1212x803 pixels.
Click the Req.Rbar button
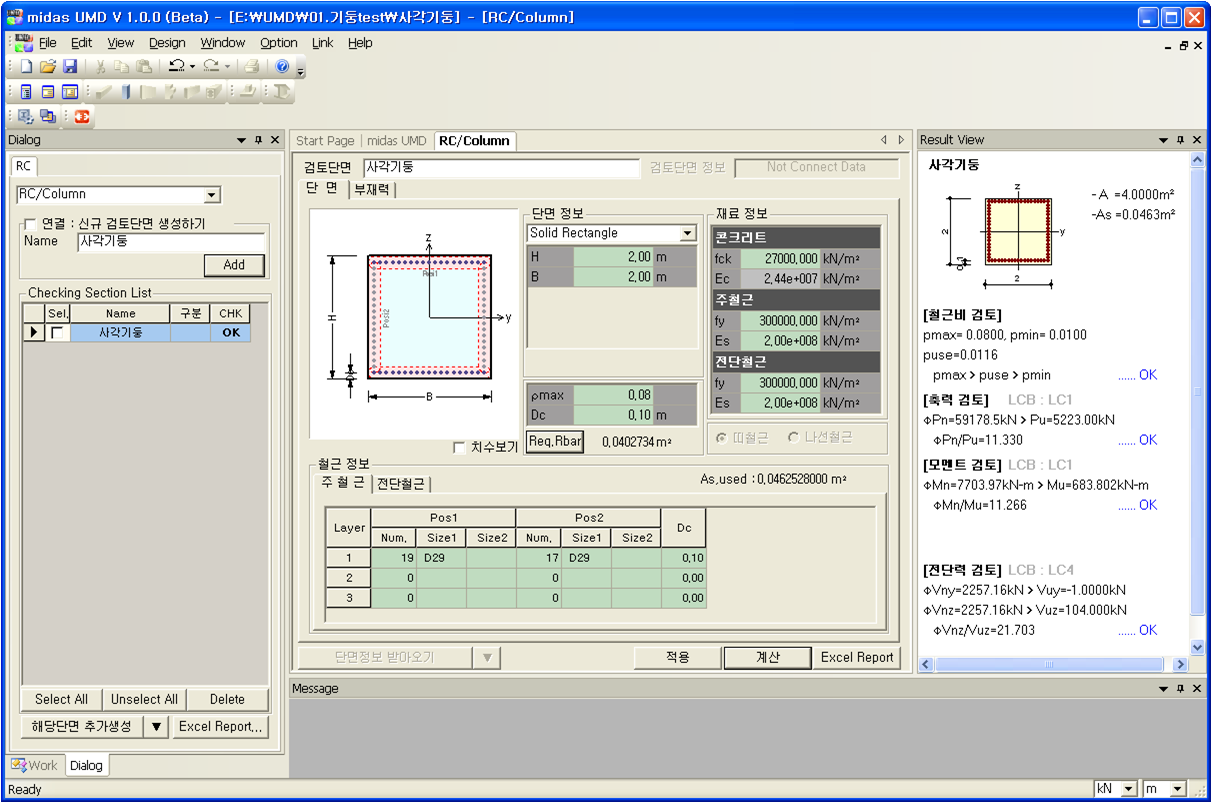click(x=555, y=441)
